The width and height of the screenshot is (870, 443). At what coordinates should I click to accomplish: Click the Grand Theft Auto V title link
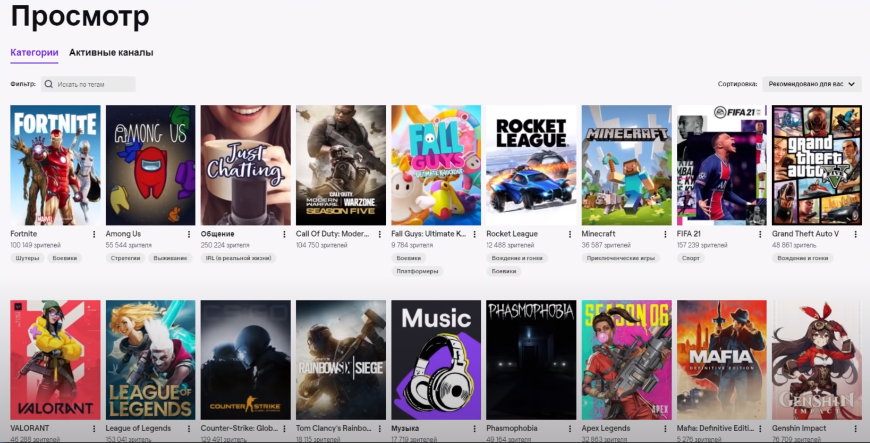click(805, 234)
